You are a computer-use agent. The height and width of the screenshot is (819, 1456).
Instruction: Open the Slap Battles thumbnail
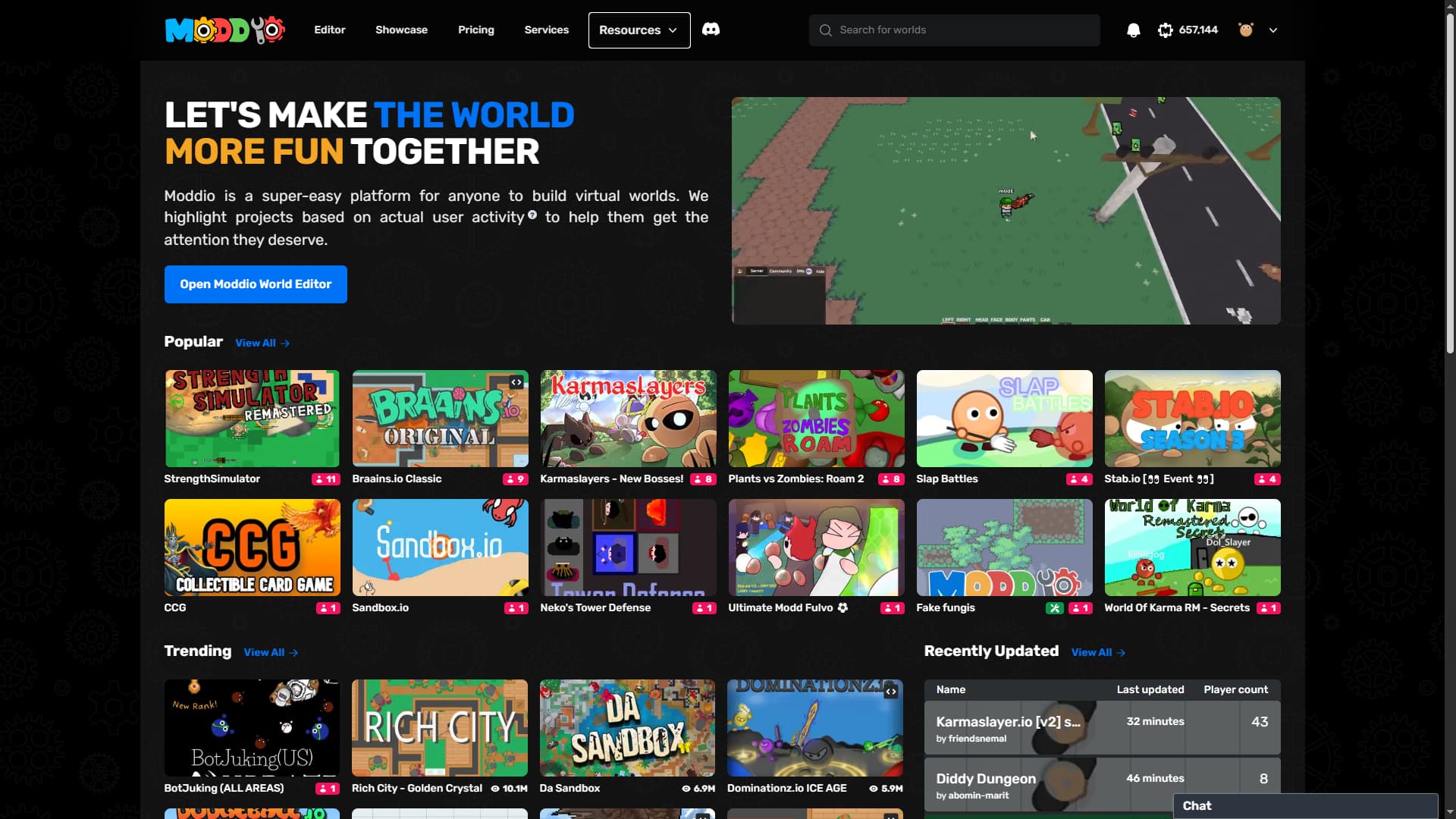(x=1004, y=419)
